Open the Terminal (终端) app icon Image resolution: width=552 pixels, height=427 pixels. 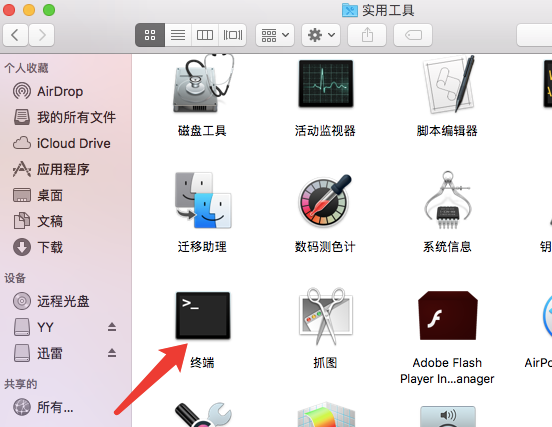[203, 315]
